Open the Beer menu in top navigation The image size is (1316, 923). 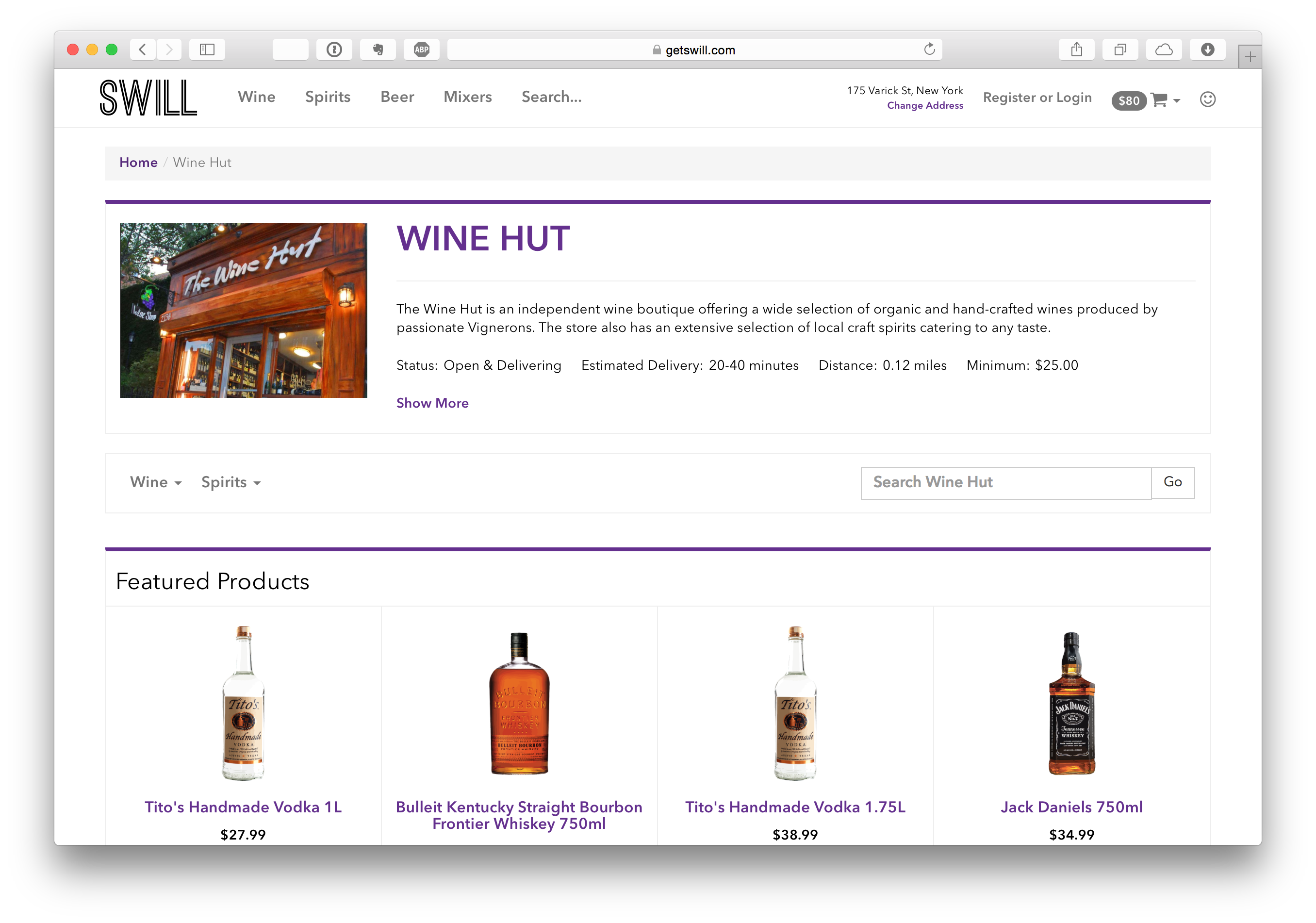(x=396, y=97)
